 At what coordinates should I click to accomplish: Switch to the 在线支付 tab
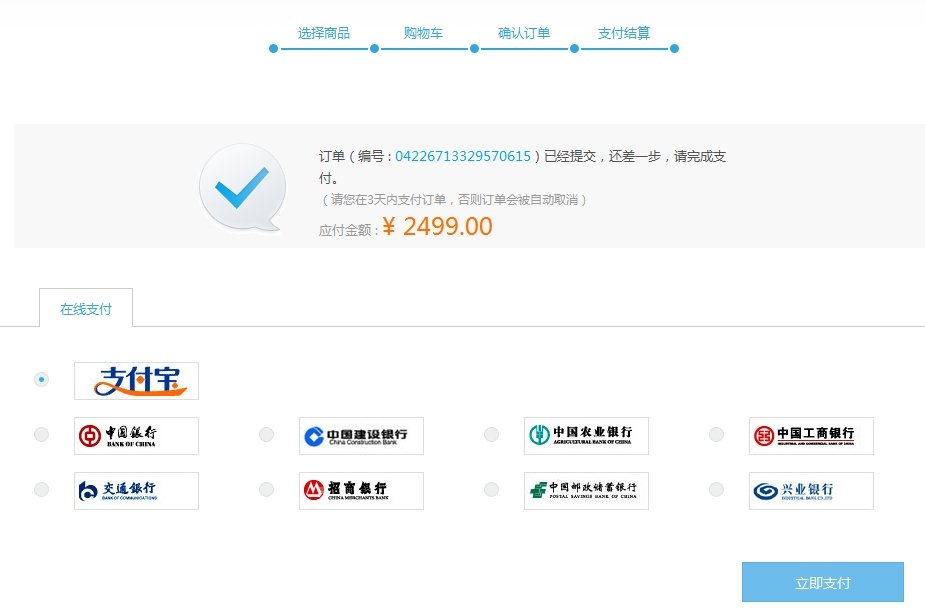point(86,308)
